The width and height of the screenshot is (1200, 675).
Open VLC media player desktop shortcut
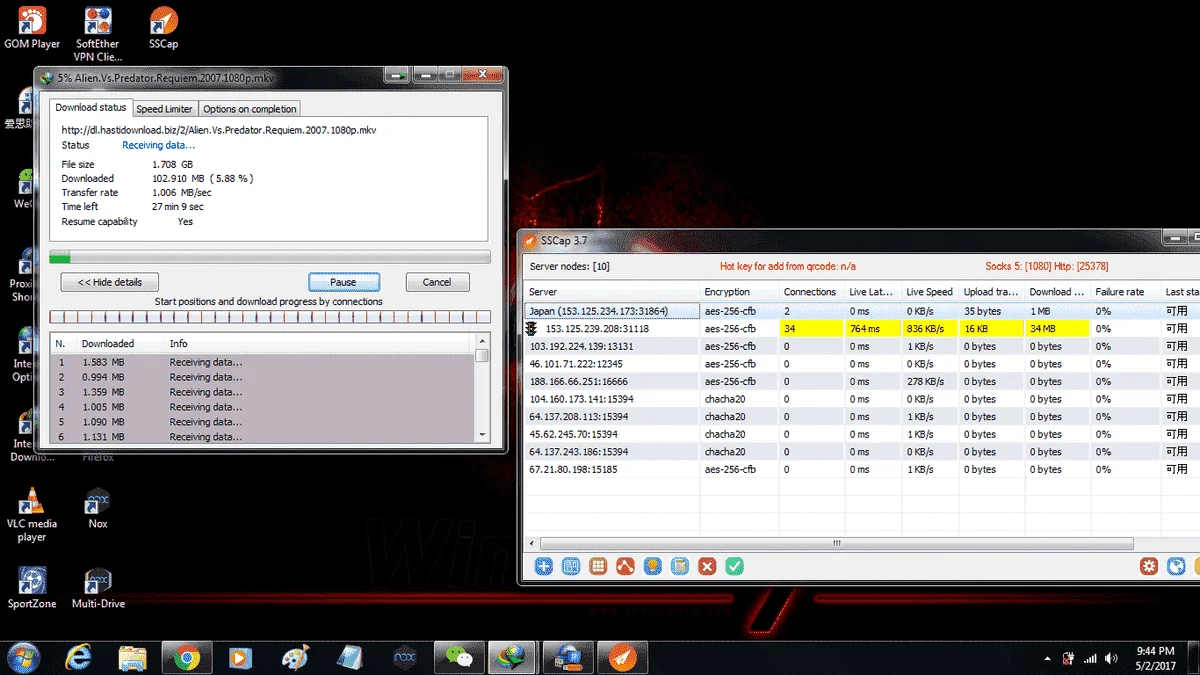point(32,515)
